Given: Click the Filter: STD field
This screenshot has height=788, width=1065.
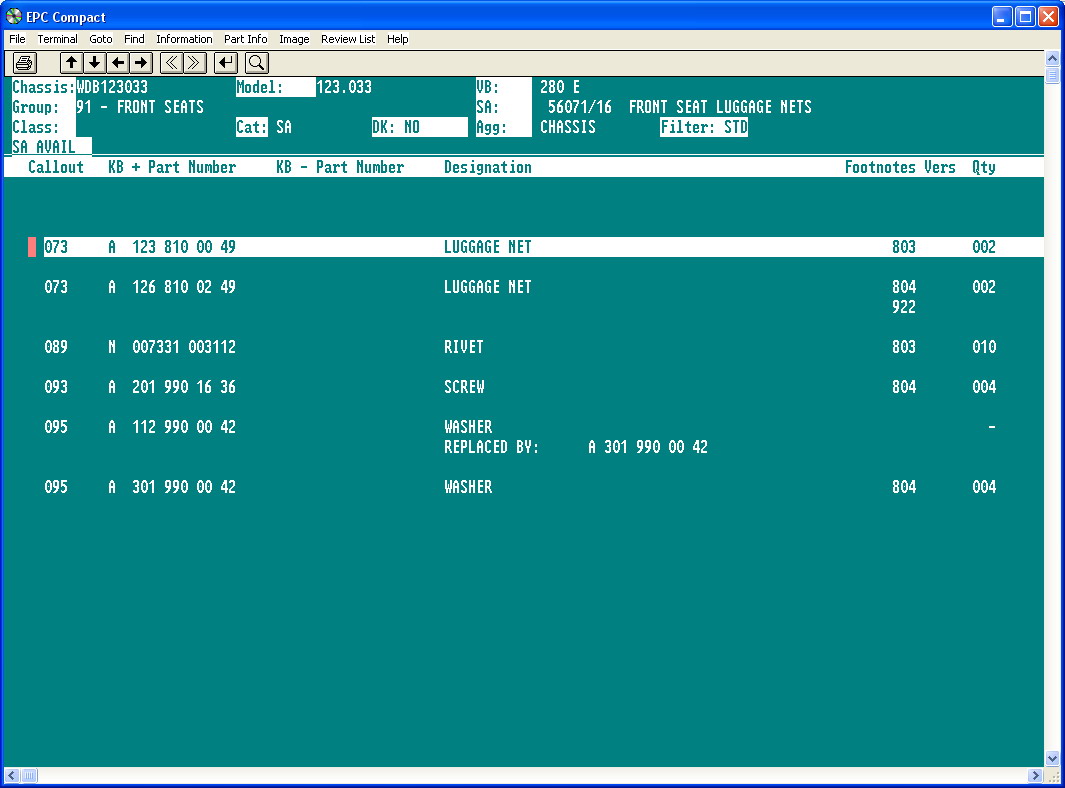Looking at the screenshot, I should pos(704,127).
